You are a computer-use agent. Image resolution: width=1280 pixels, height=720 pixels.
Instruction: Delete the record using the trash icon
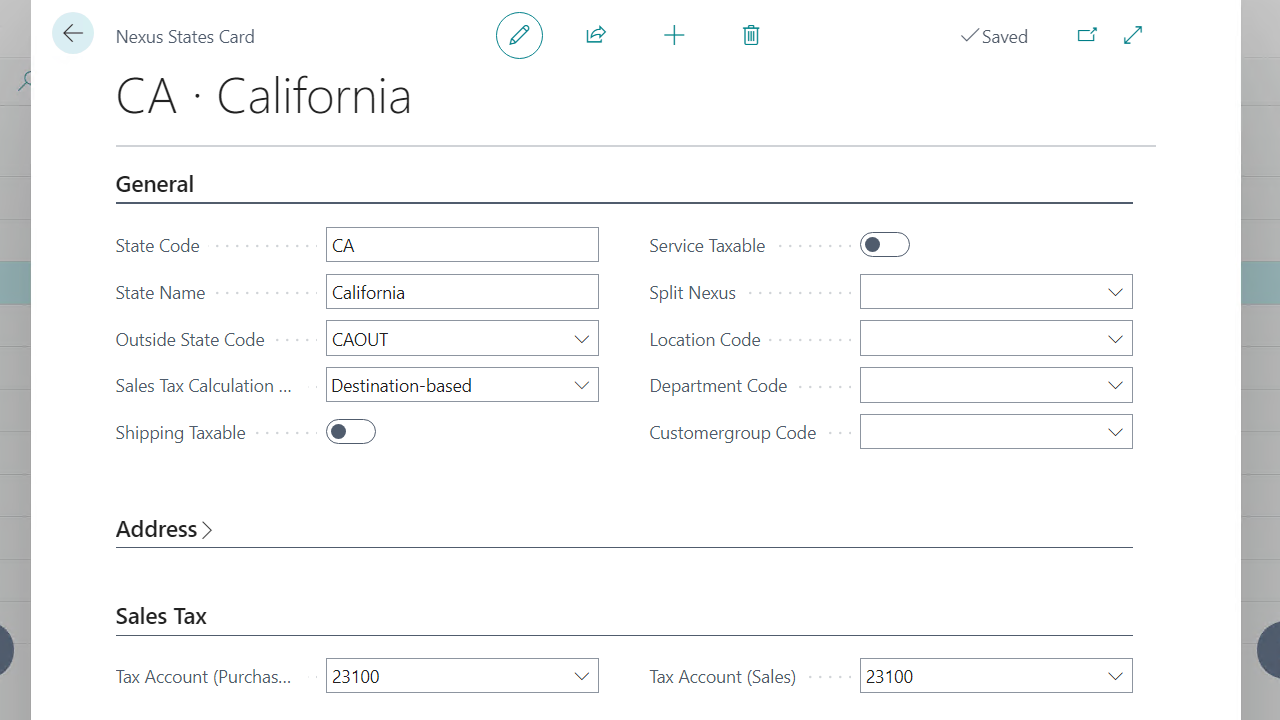[751, 35]
